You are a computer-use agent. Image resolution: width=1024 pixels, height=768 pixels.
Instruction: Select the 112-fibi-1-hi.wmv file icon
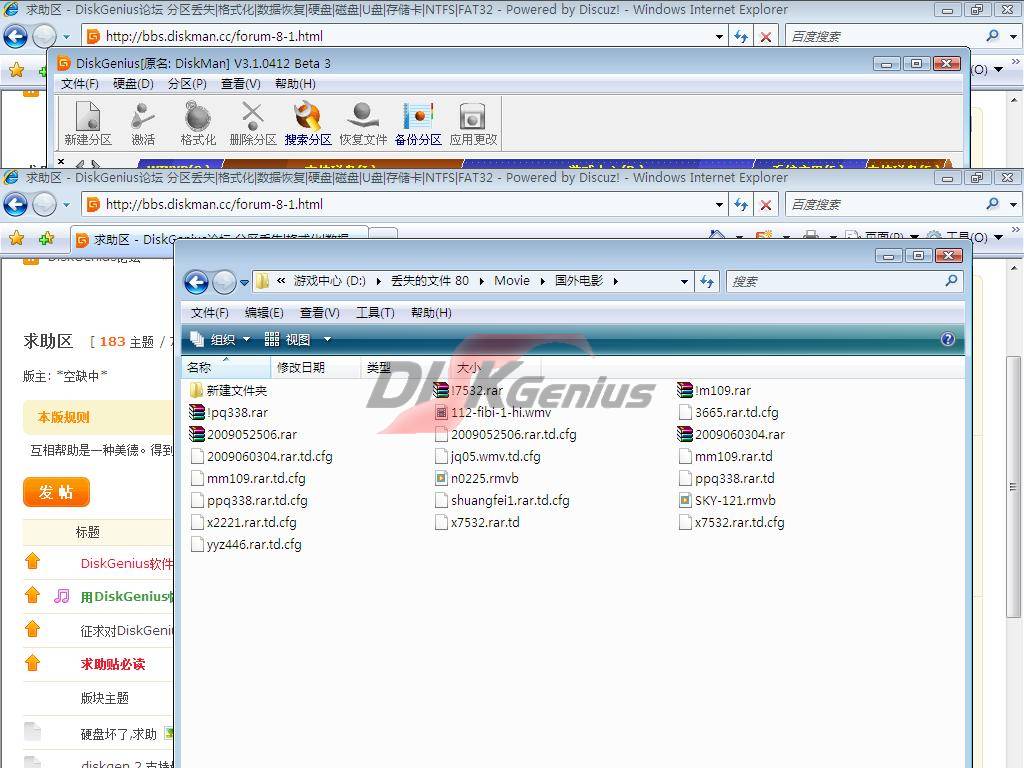(441, 413)
